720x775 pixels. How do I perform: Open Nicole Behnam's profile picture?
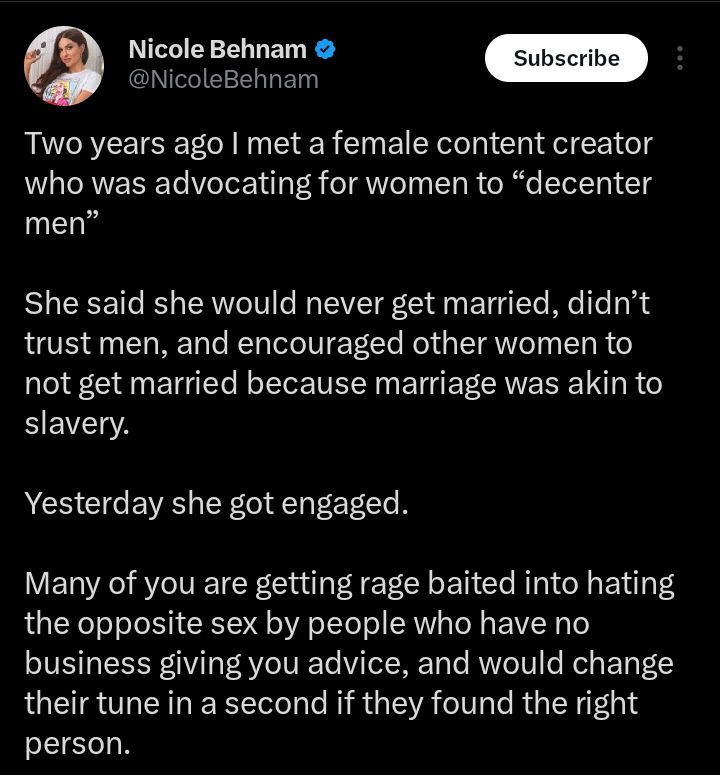point(63,64)
